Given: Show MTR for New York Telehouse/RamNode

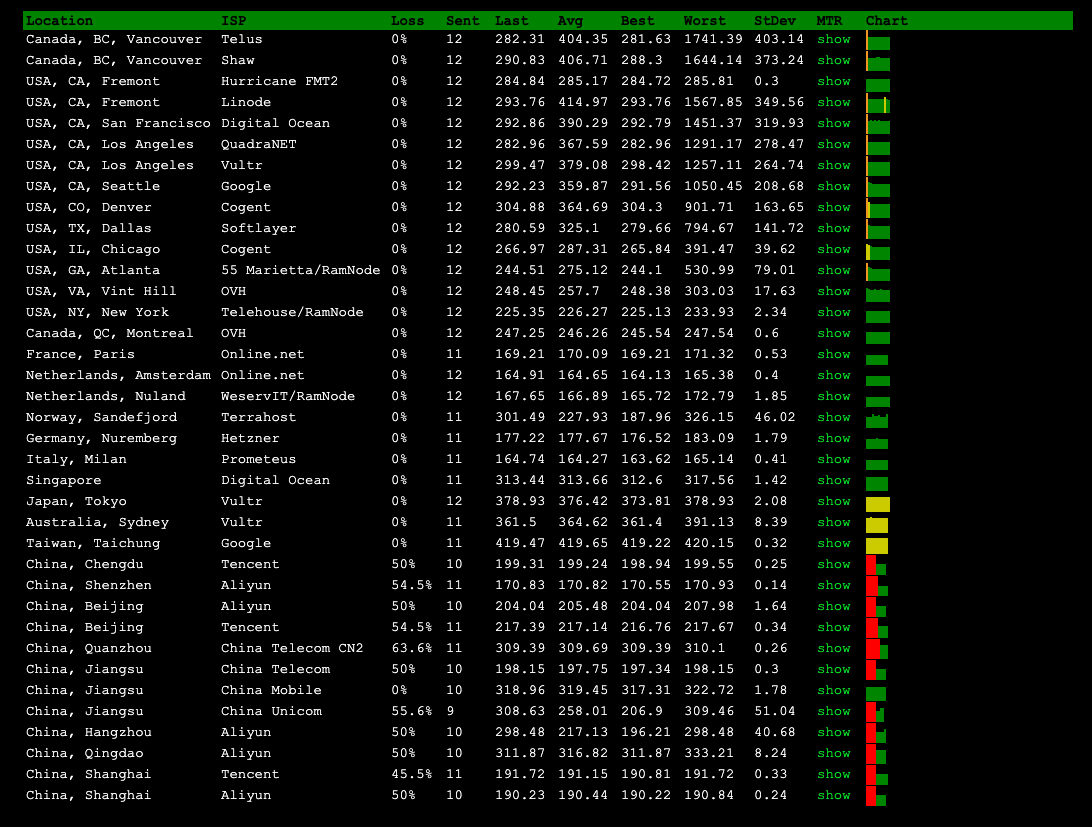Looking at the screenshot, I should pos(834,312).
